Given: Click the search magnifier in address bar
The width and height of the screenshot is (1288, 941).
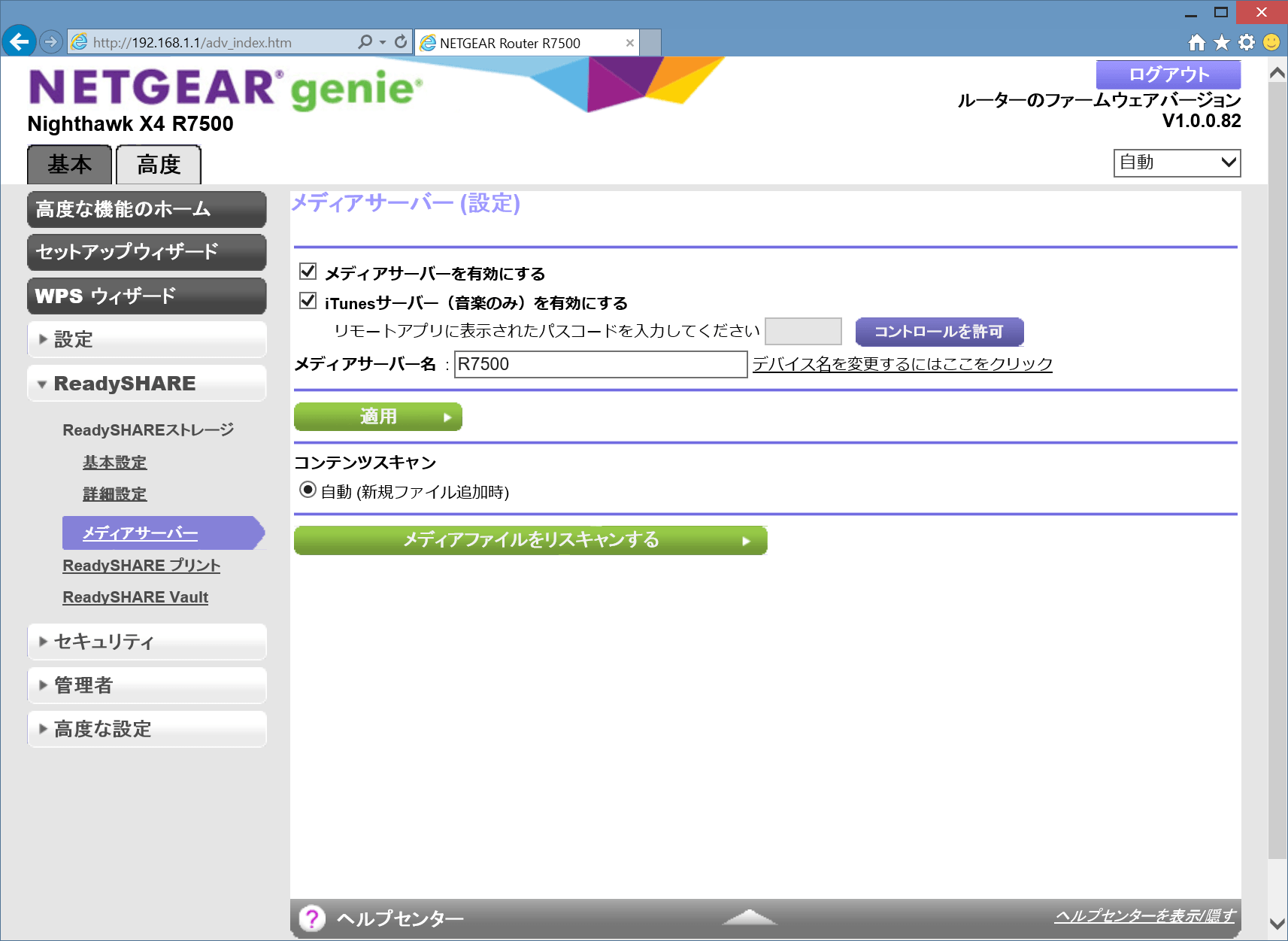Looking at the screenshot, I should click(365, 42).
